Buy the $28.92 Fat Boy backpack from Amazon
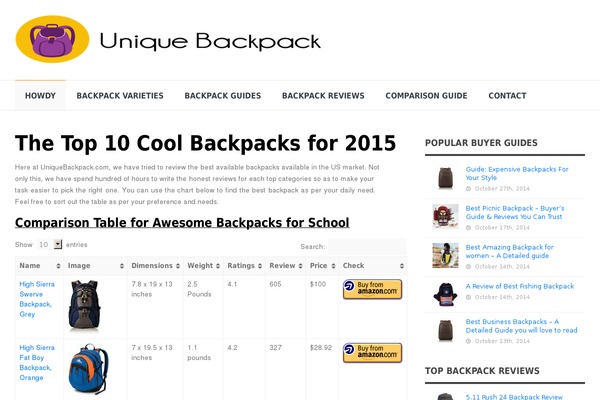The width and height of the screenshot is (600, 400). click(372, 353)
